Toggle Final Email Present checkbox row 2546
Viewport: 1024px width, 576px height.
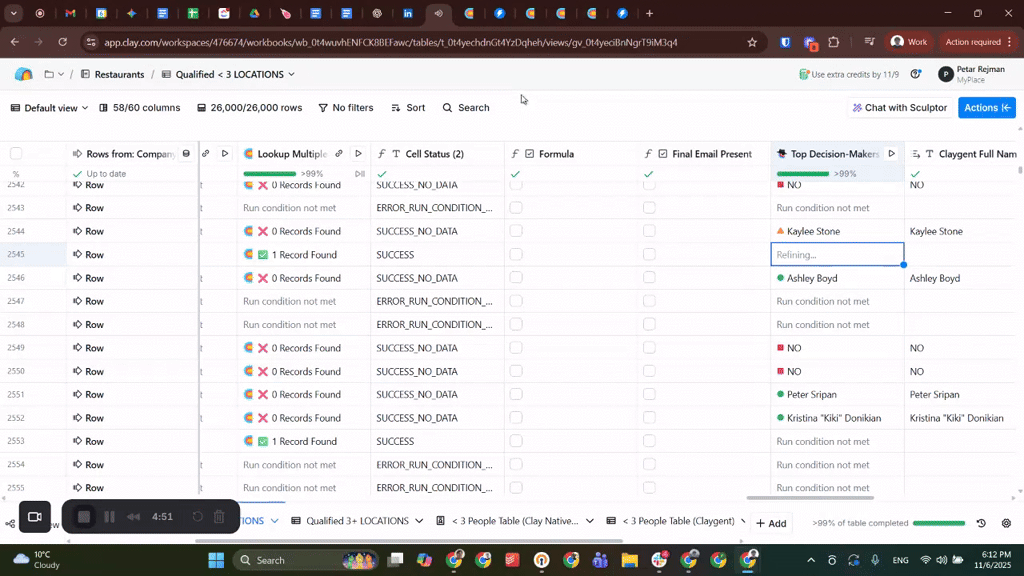[649, 278]
